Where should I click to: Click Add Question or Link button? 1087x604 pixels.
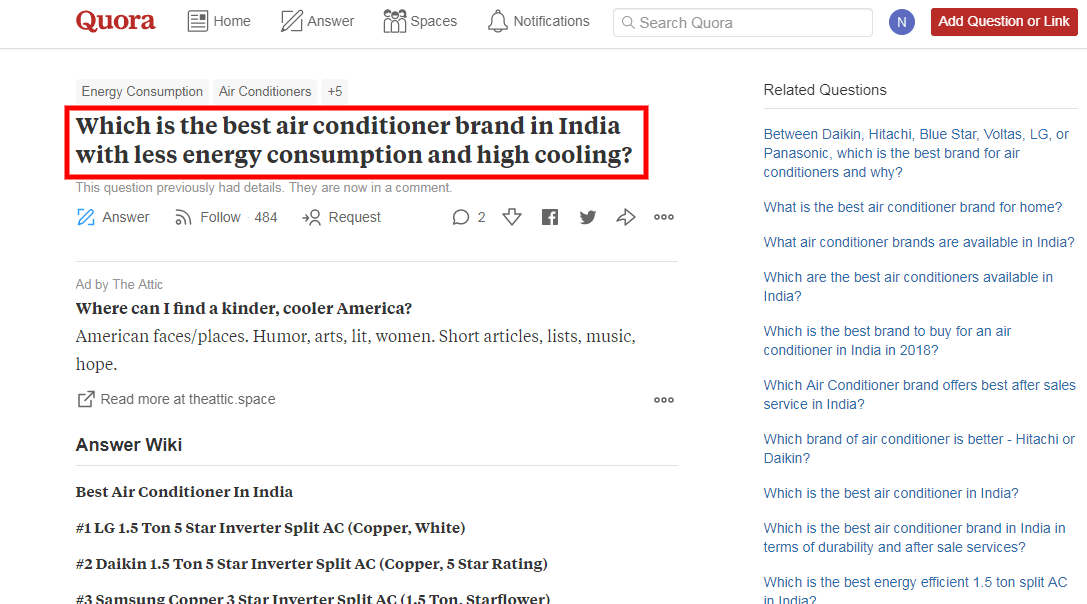click(1003, 21)
